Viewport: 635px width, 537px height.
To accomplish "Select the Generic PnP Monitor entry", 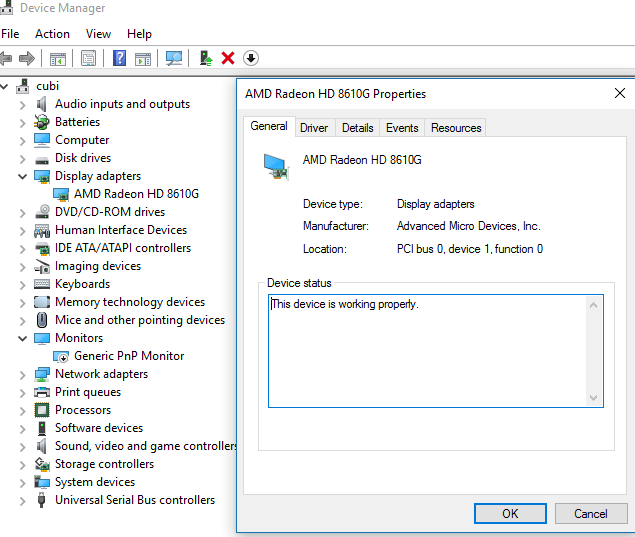I will point(129,356).
